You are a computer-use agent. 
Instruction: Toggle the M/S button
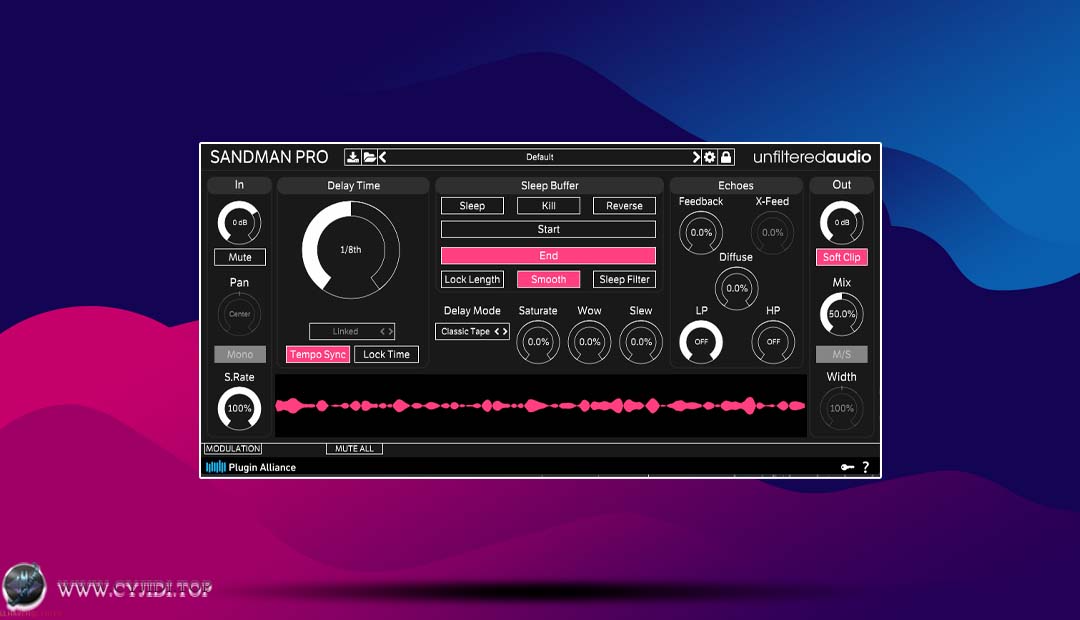tap(842, 354)
